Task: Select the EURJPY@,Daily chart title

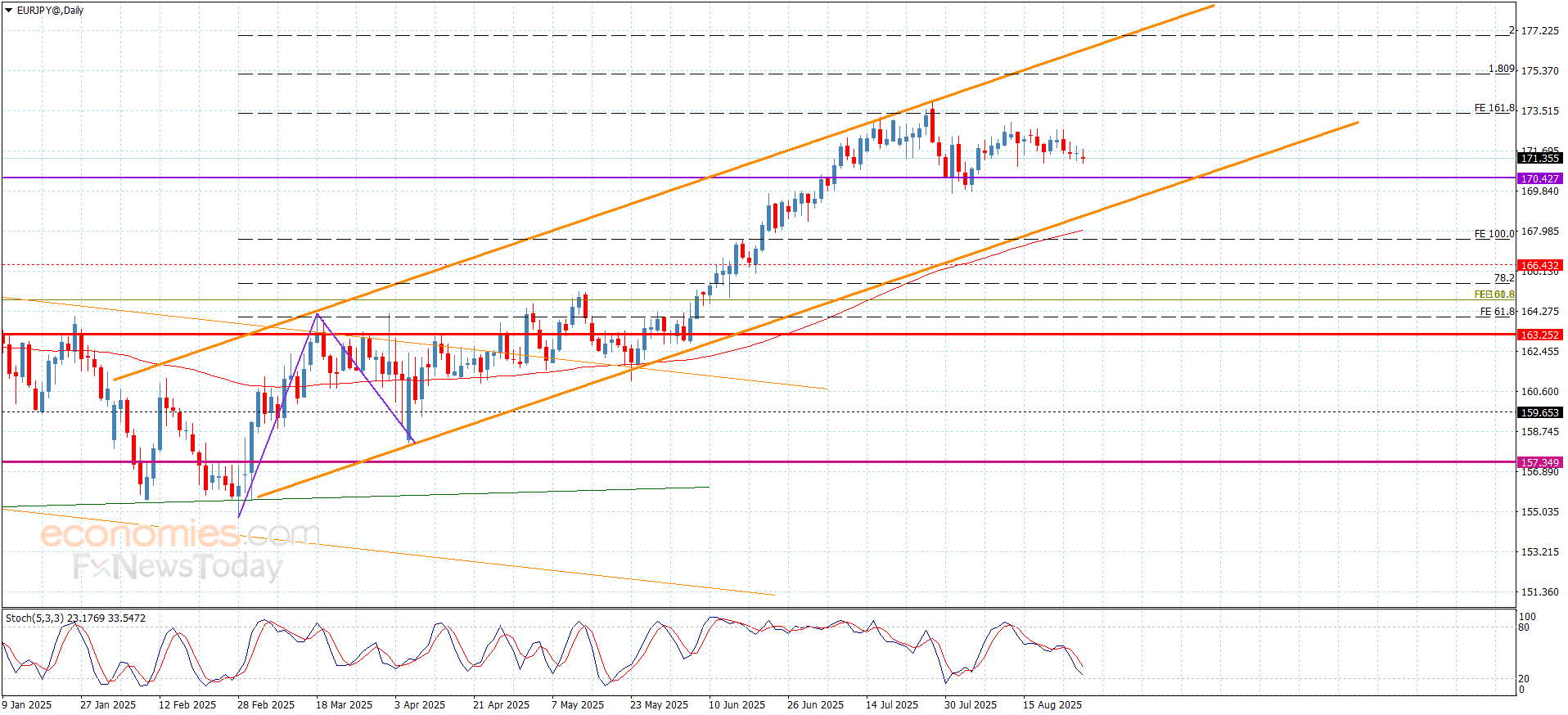Action: (50, 11)
